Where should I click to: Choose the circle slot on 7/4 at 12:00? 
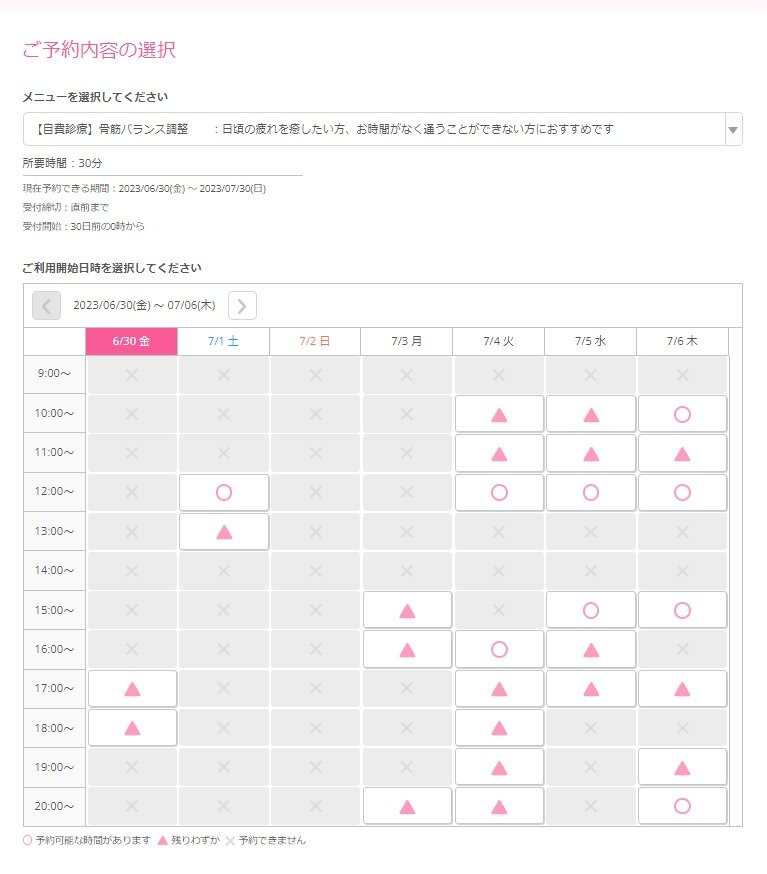499,493
